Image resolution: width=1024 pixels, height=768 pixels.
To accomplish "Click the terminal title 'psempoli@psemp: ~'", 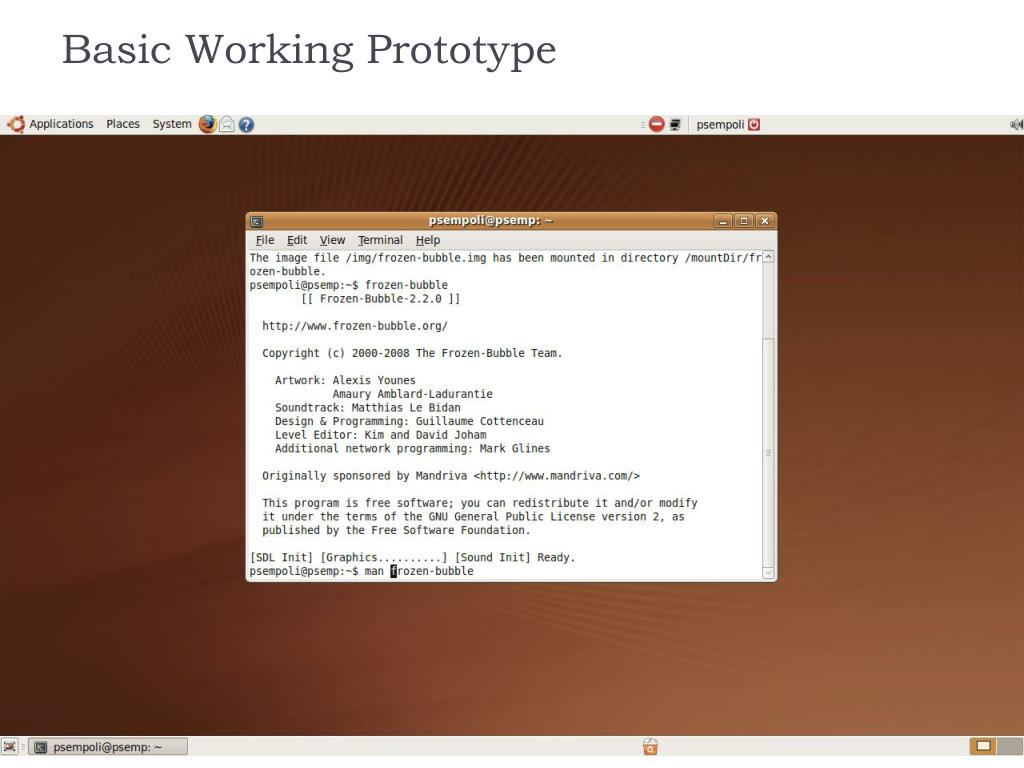I will click(x=490, y=221).
